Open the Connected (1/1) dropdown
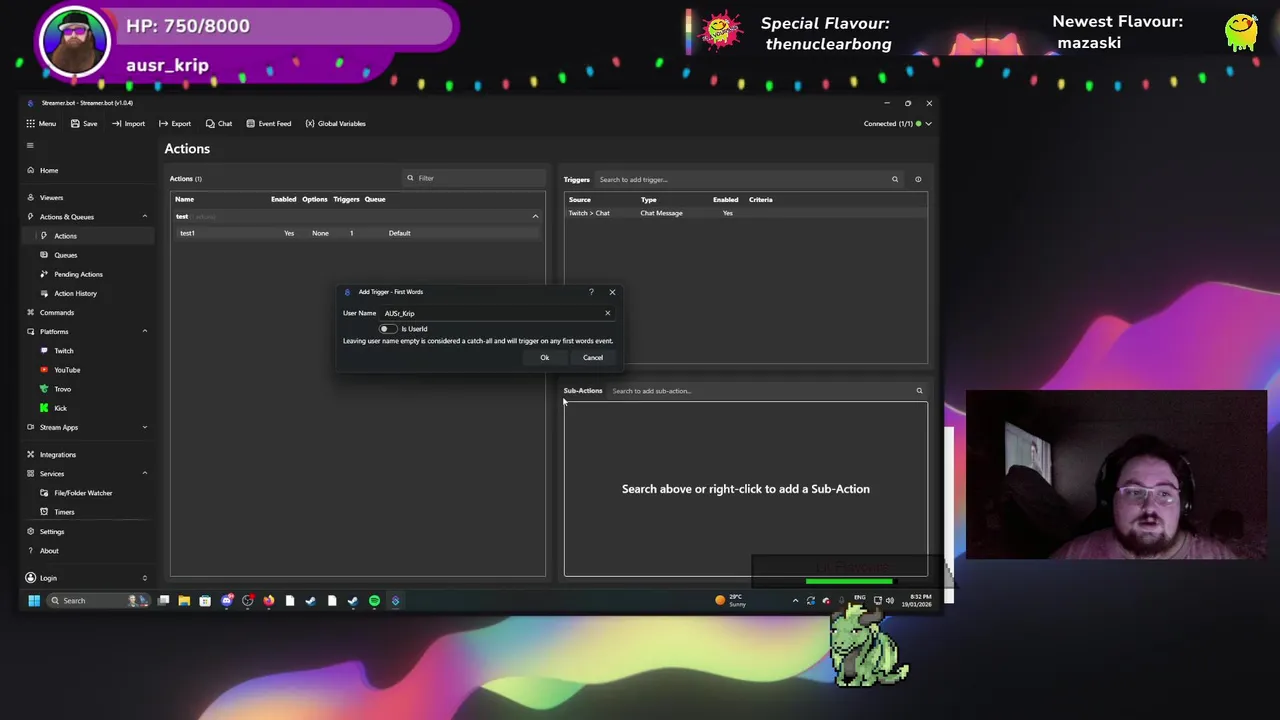Viewport: 1280px width, 720px height. (898, 123)
